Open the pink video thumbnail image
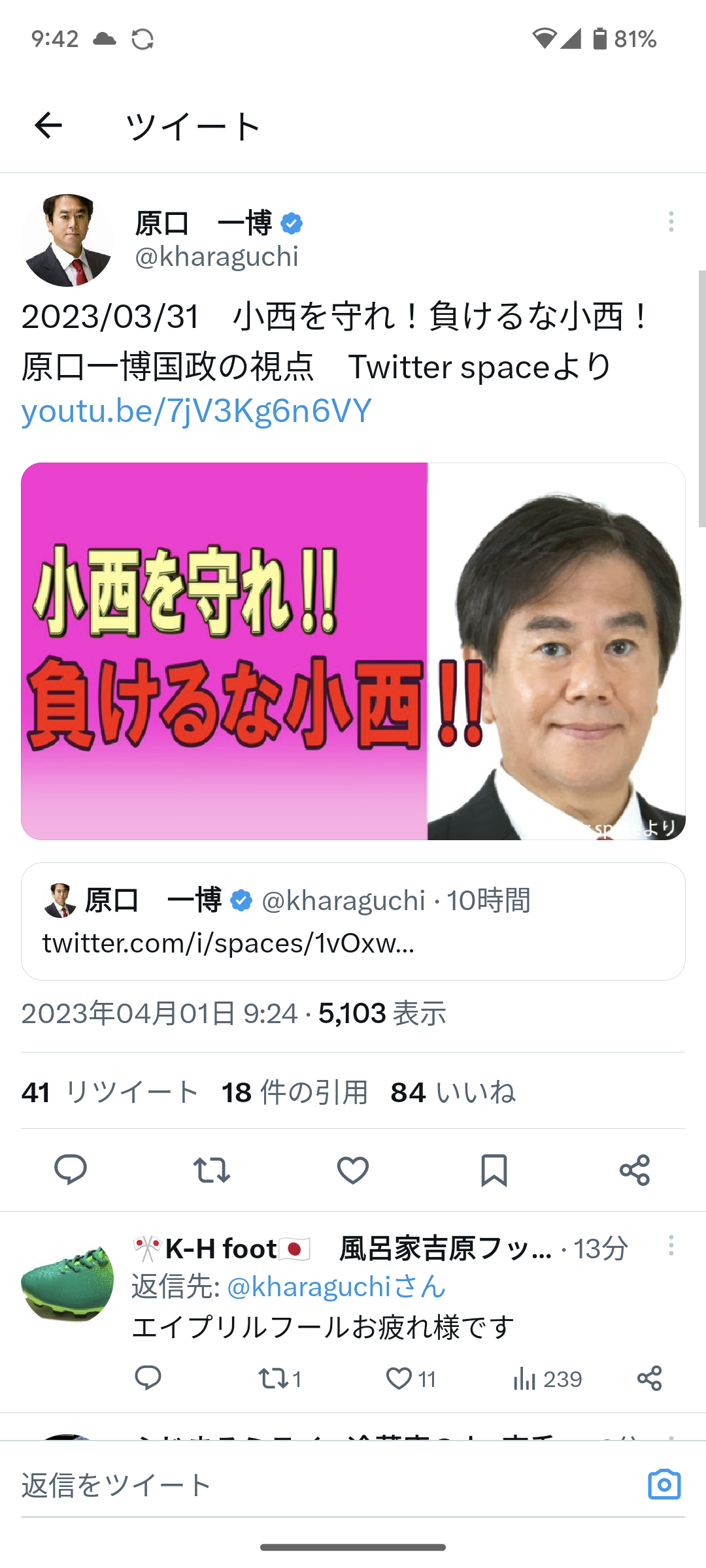This screenshot has width=706, height=1568. point(353,651)
